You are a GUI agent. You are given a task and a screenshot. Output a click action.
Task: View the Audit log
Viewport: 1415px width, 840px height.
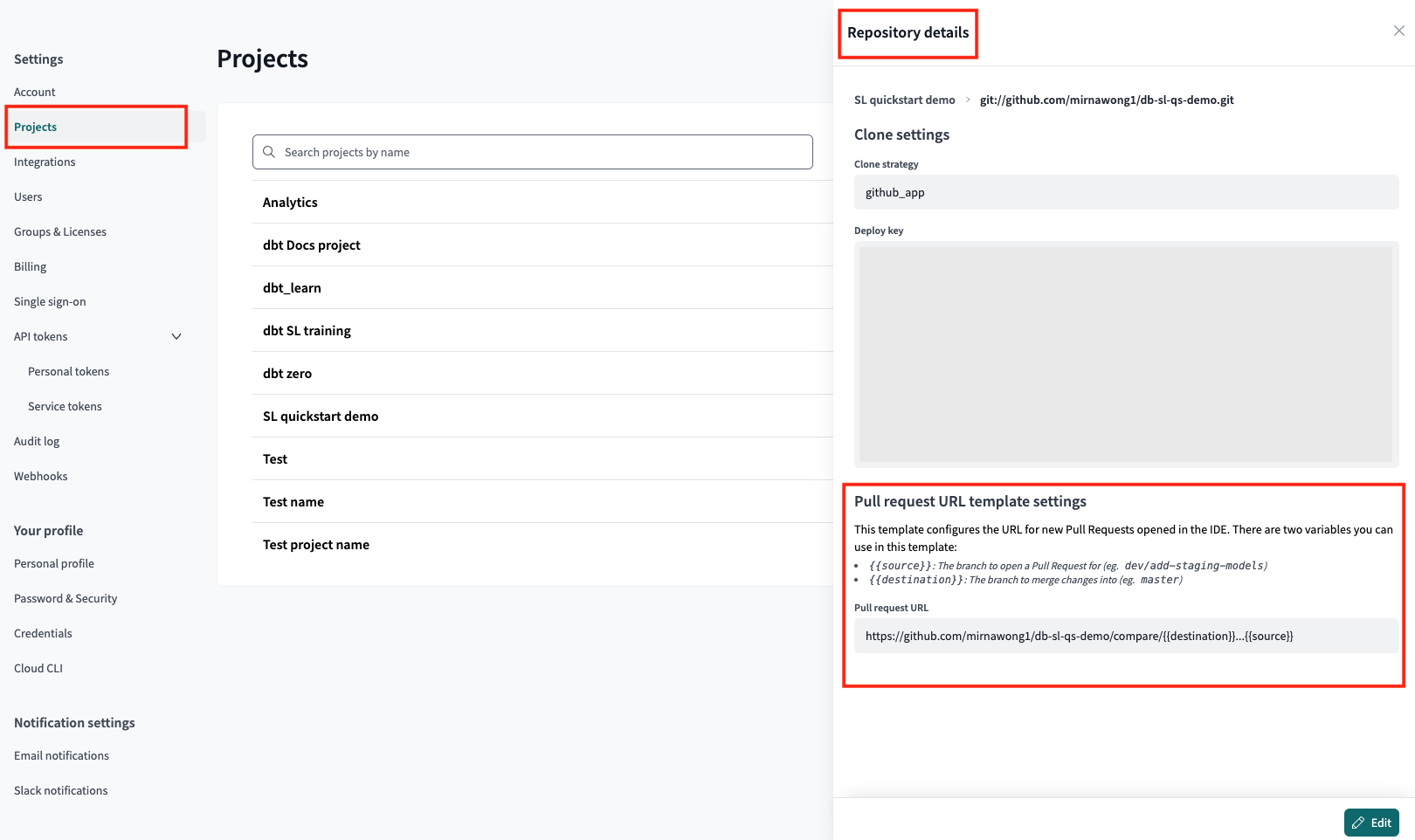point(37,441)
